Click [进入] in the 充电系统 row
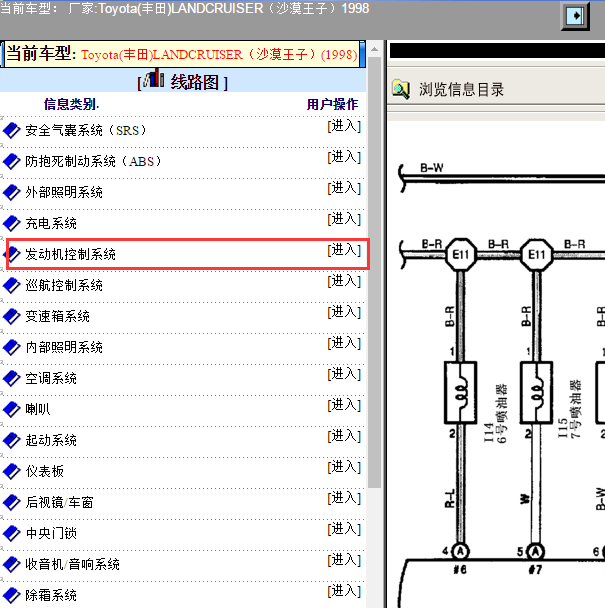This screenshot has height=608, width=605. coord(344,219)
